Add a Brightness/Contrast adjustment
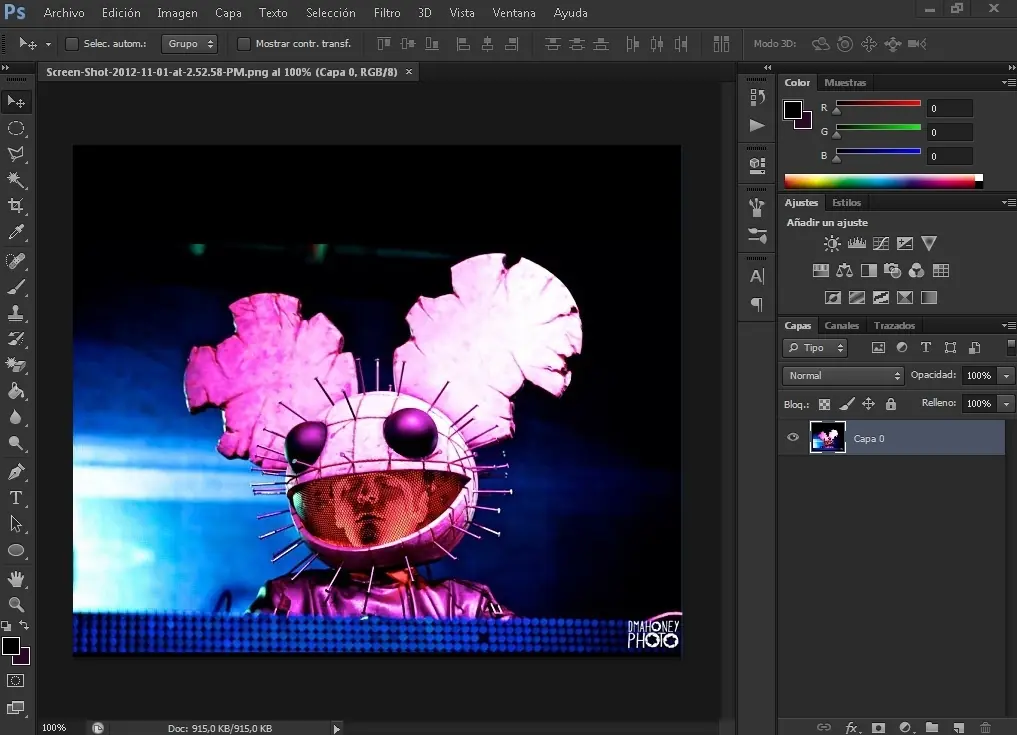This screenshot has width=1017, height=735. coord(832,243)
